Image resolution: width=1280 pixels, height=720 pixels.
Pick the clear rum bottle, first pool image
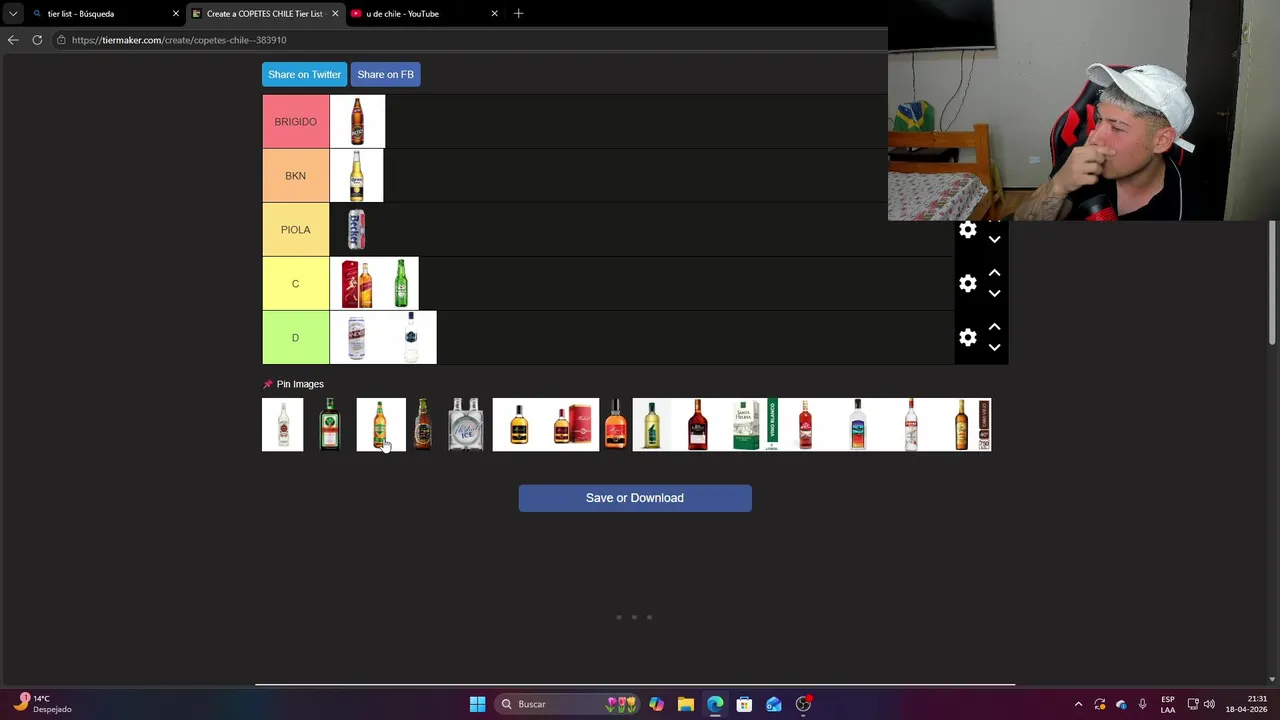[282, 425]
